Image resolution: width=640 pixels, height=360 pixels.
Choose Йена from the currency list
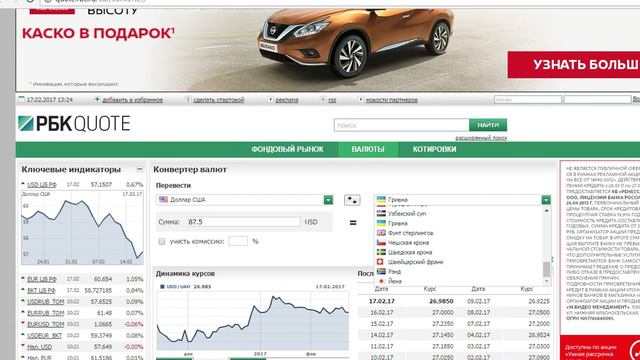coord(389,281)
